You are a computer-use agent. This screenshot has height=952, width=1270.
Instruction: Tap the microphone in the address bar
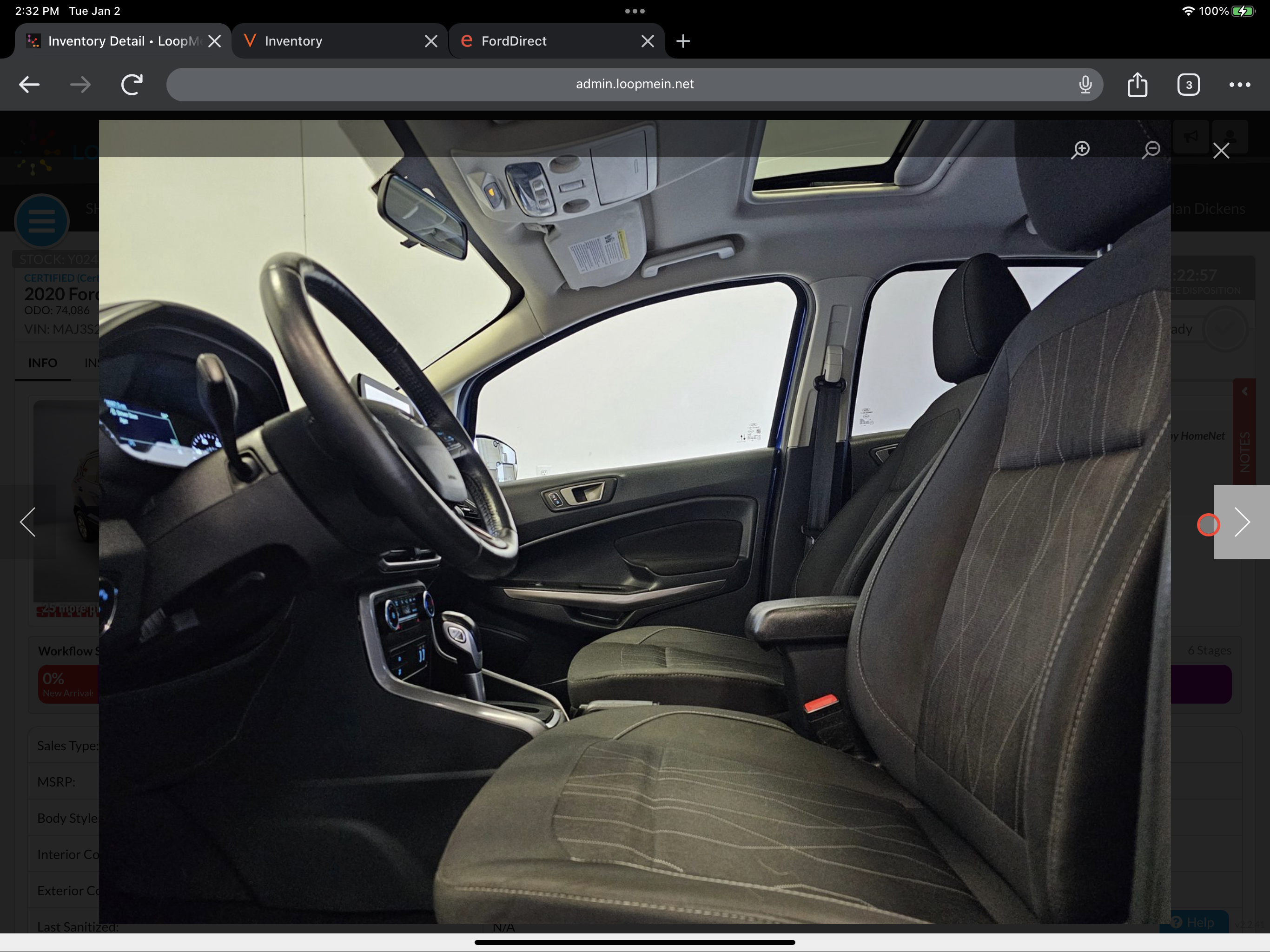[x=1085, y=85]
